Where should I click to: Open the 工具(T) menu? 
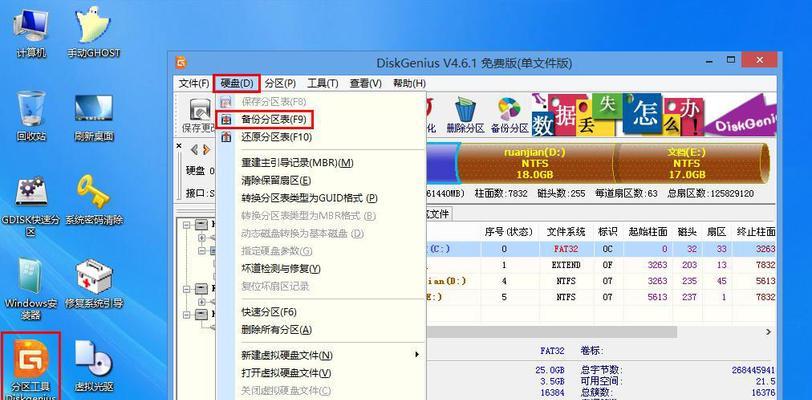click(323, 83)
